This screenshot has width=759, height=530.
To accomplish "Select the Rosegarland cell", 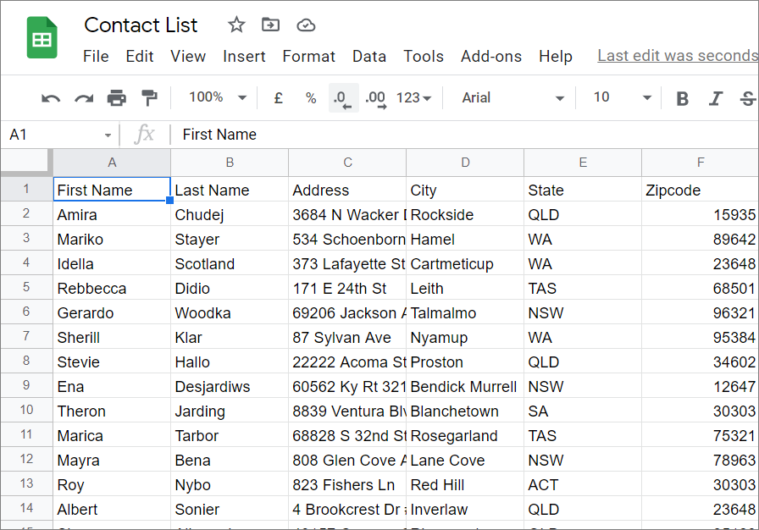I will (465, 436).
